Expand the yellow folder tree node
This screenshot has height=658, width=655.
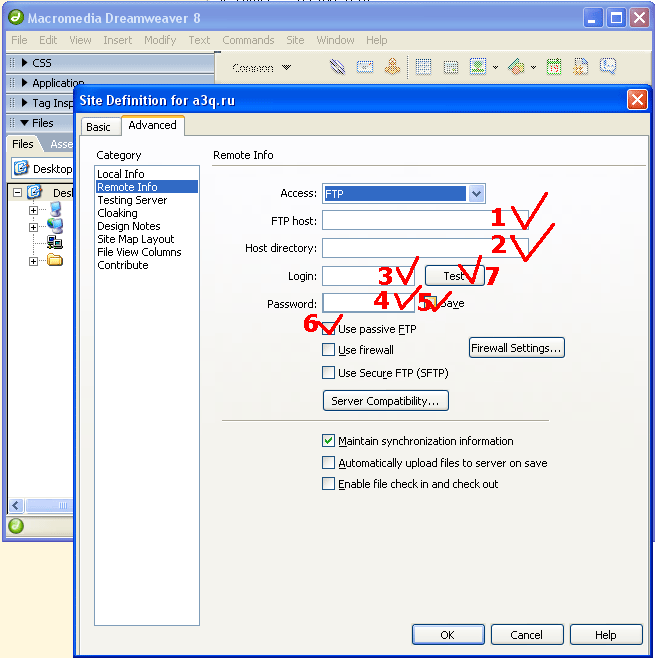pyautogui.click(x=34, y=261)
